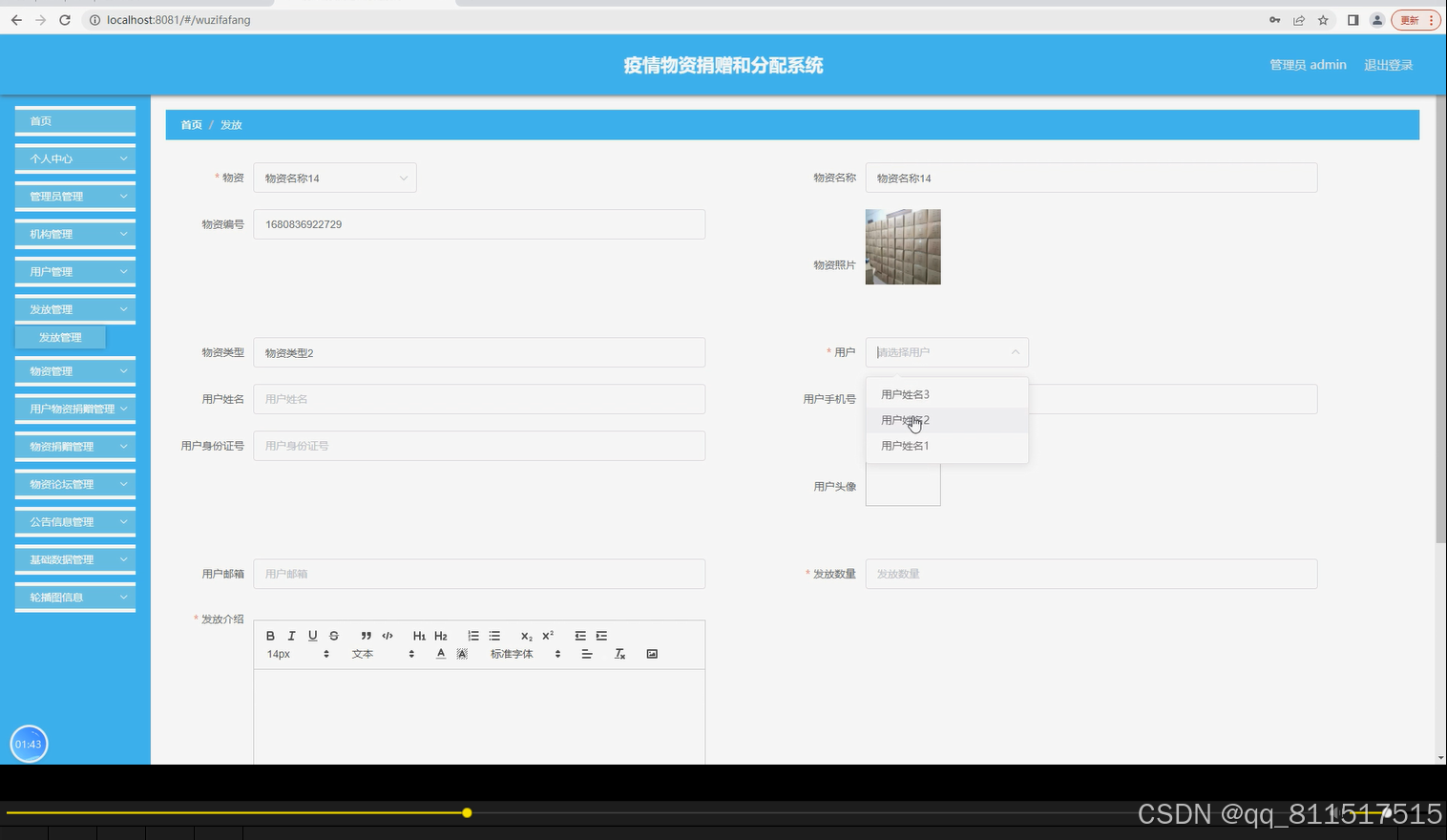
Task: Open the browser share icon
Action: click(1299, 20)
